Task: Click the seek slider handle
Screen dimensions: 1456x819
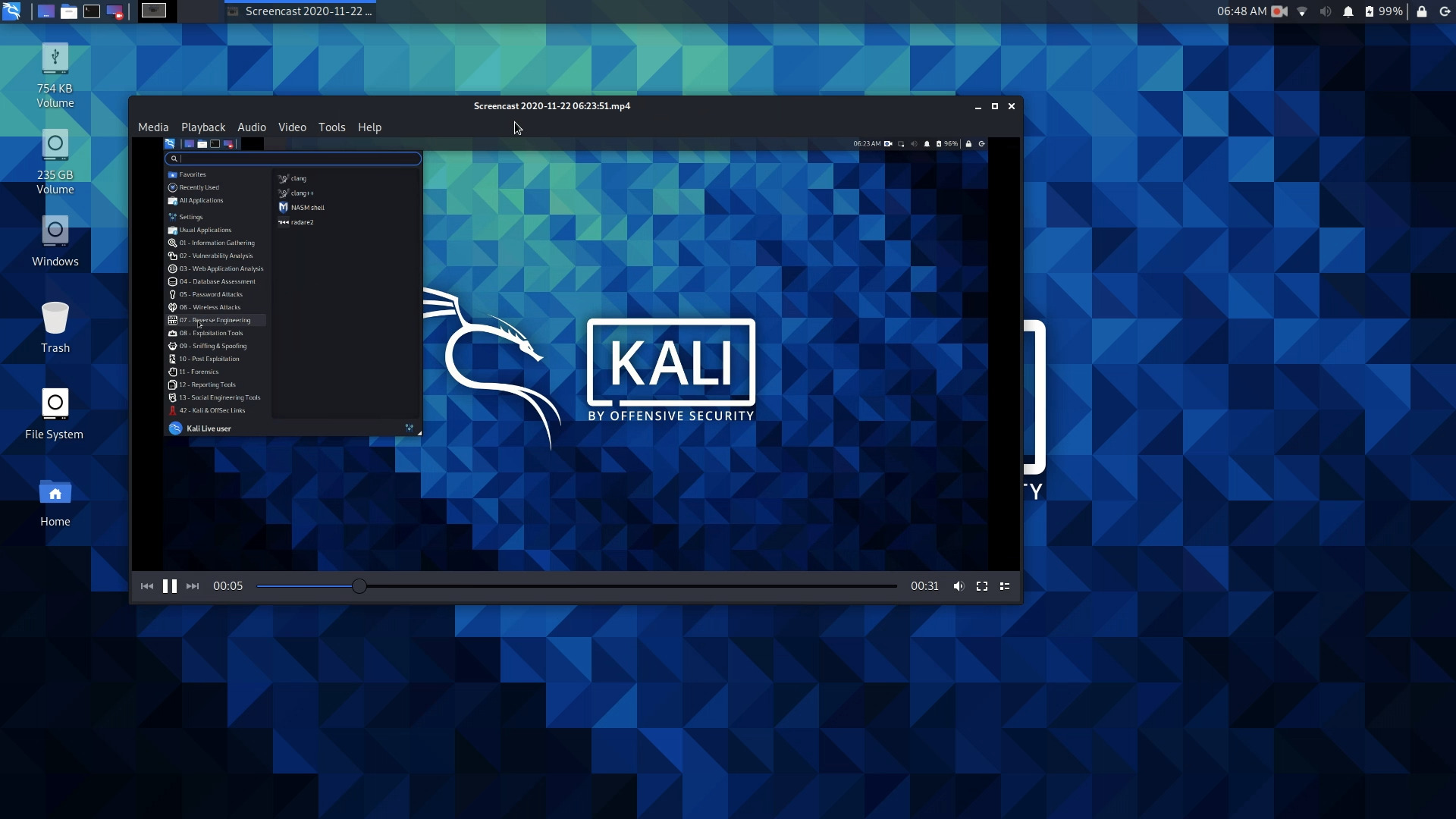Action: pos(359,586)
